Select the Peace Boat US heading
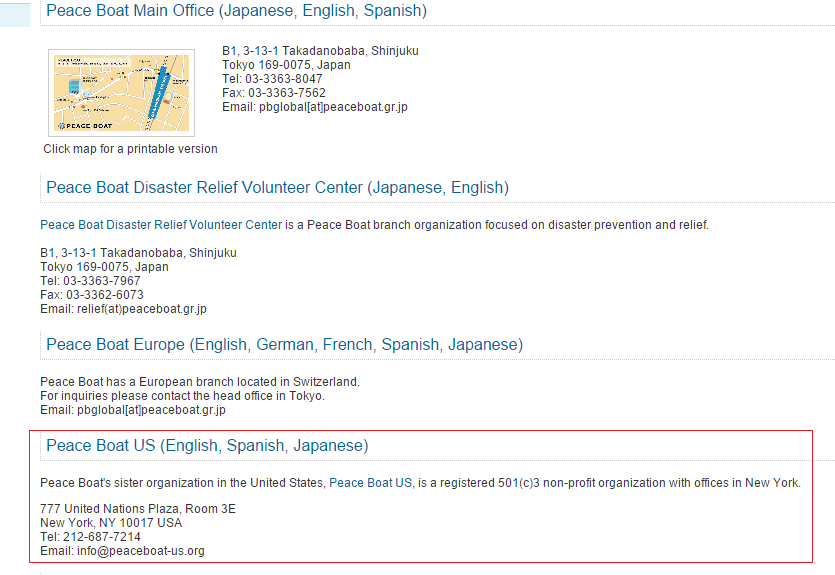835x575 pixels. [x=207, y=446]
